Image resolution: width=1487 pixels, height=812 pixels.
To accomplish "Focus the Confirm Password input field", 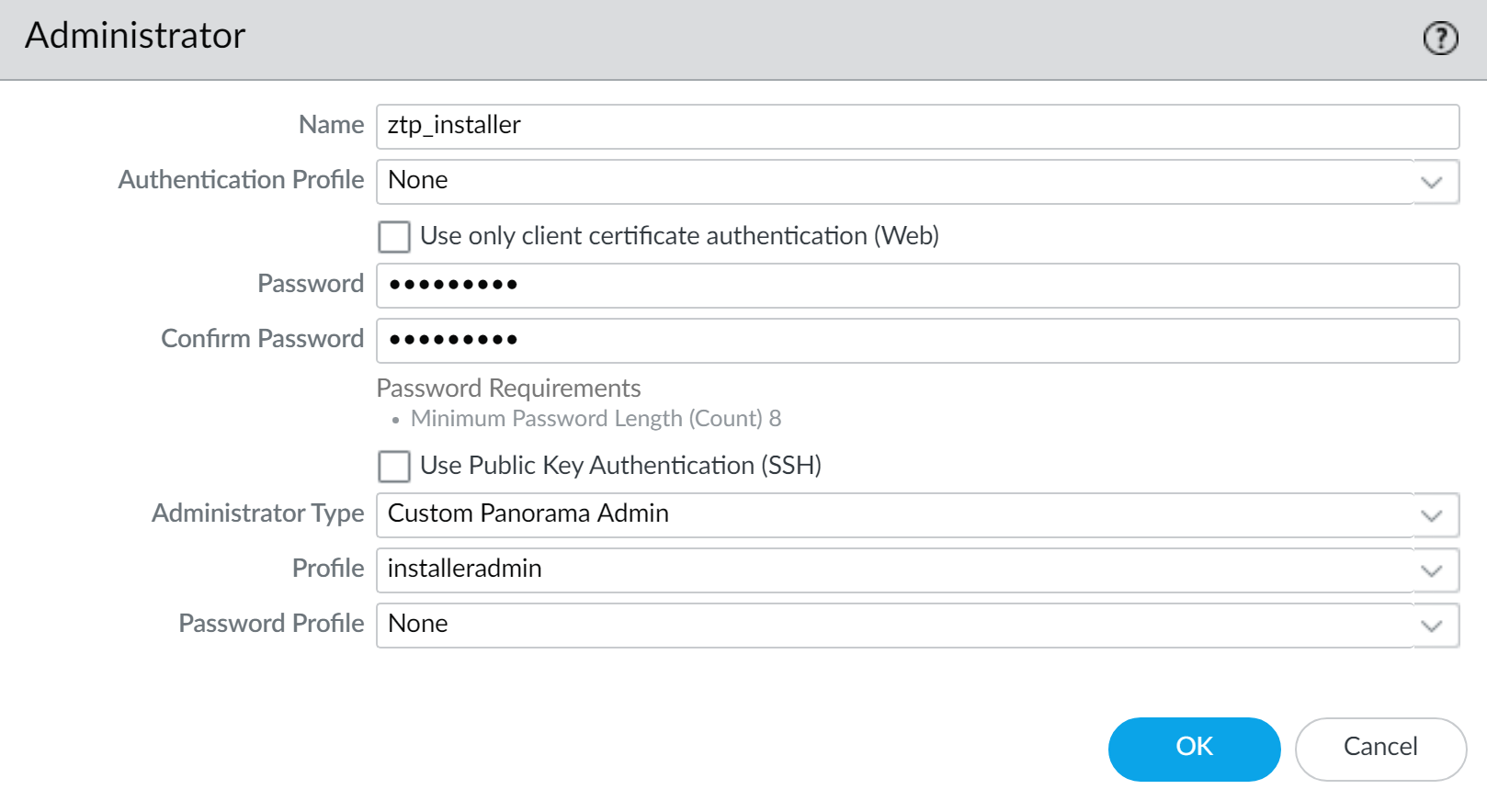I will [916, 341].
